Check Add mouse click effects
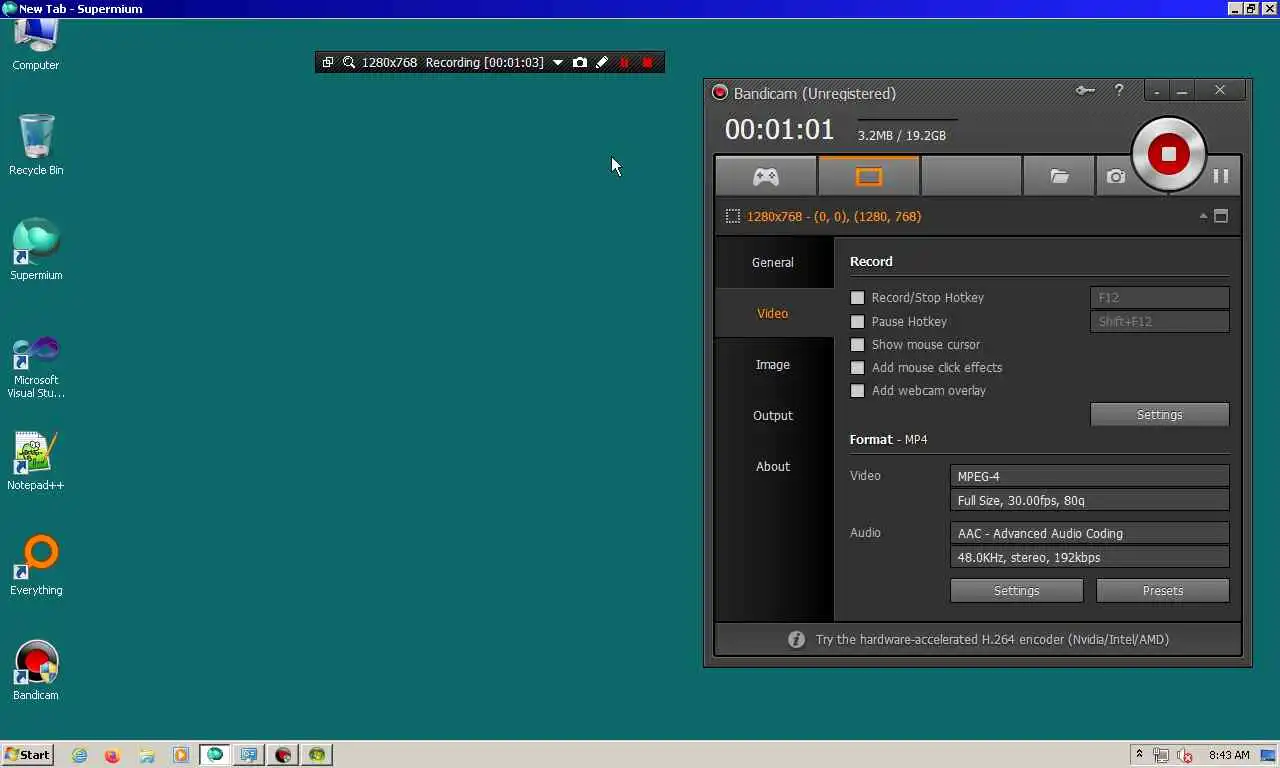 tap(857, 368)
